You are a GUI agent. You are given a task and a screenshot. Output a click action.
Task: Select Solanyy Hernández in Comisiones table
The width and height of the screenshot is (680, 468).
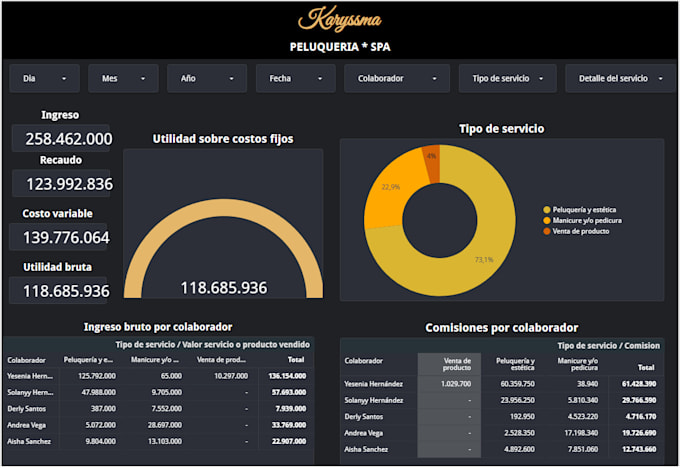click(x=374, y=401)
